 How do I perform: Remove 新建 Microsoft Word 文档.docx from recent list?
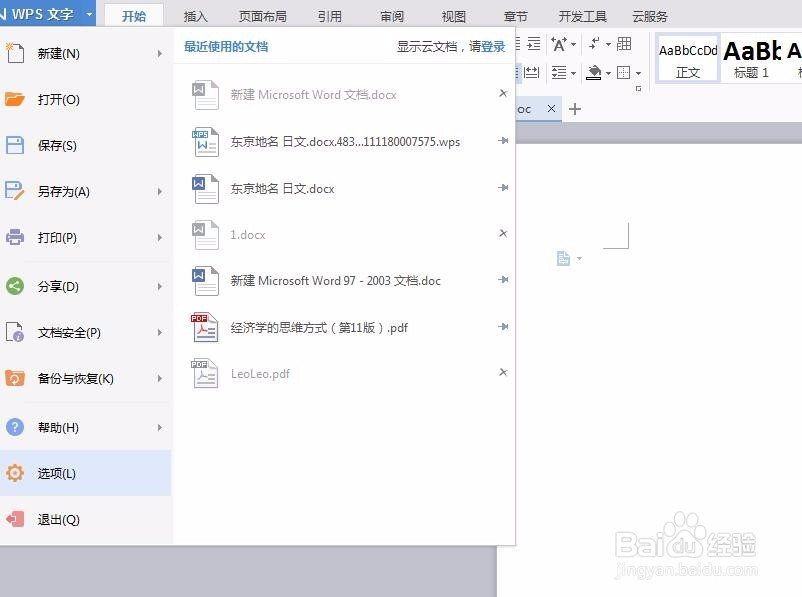[503, 93]
